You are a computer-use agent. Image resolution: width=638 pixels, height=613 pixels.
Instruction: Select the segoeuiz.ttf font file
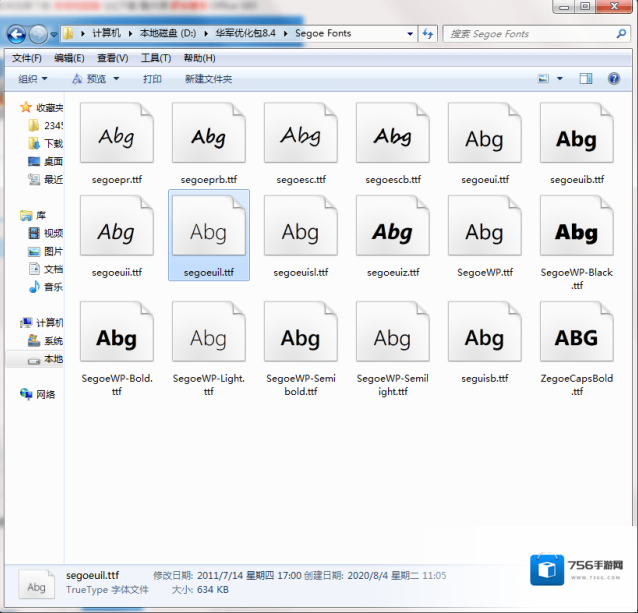coord(392,242)
